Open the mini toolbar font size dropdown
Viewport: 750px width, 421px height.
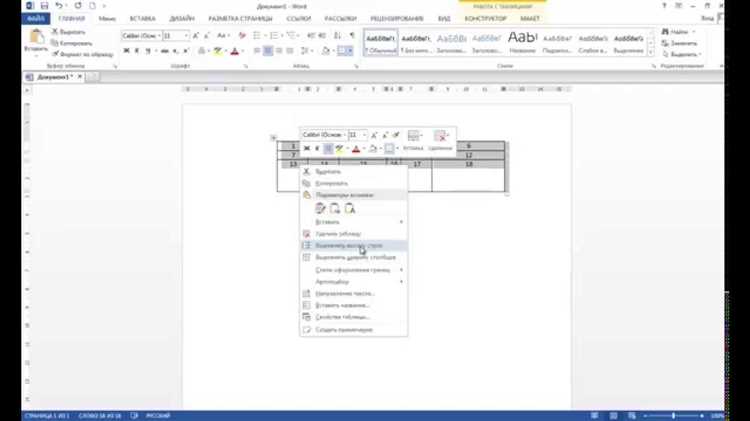pos(364,135)
